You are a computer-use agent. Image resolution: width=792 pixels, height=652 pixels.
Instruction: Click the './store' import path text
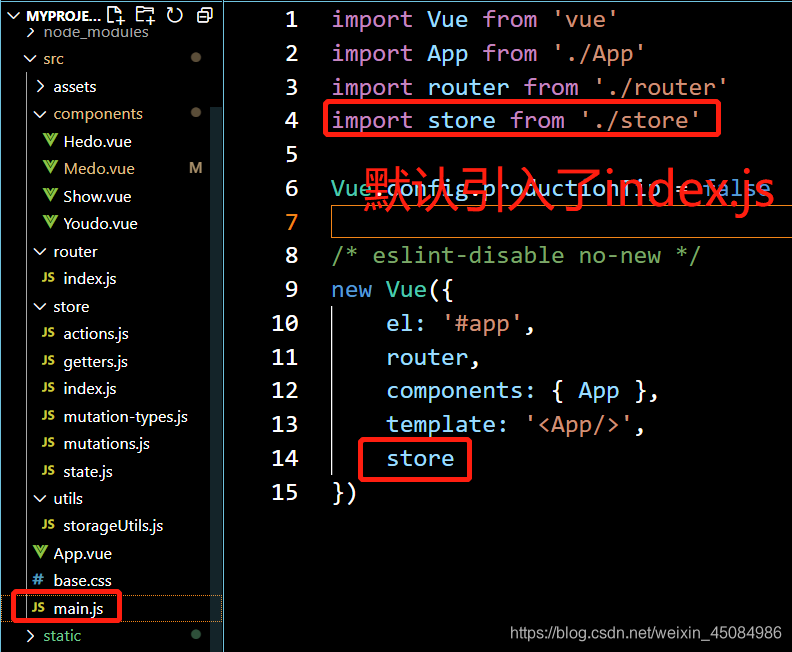pos(640,120)
